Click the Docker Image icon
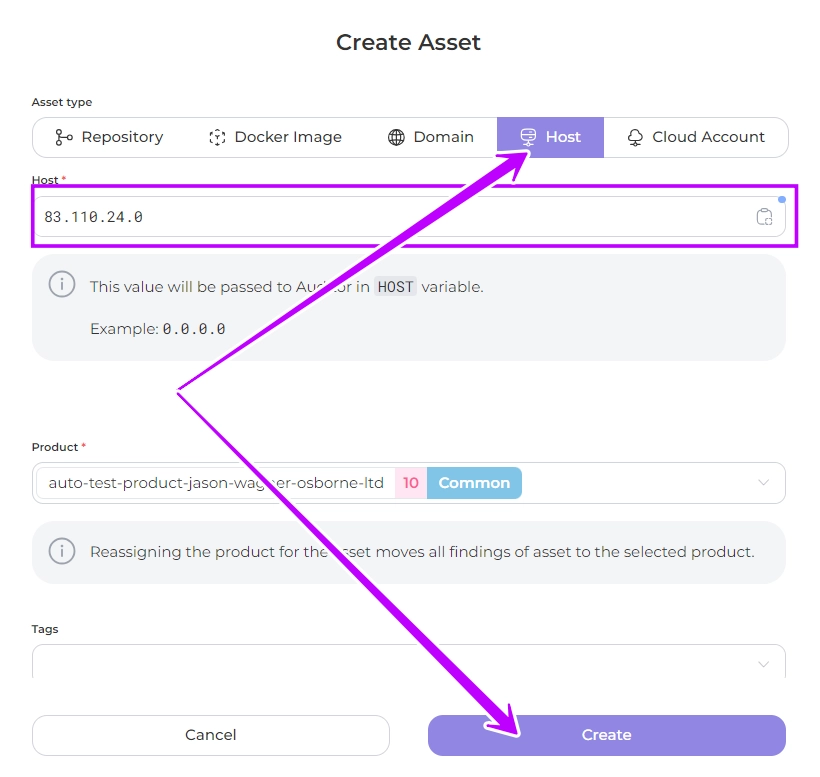Screen dimensions: 820x777 (217, 137)
